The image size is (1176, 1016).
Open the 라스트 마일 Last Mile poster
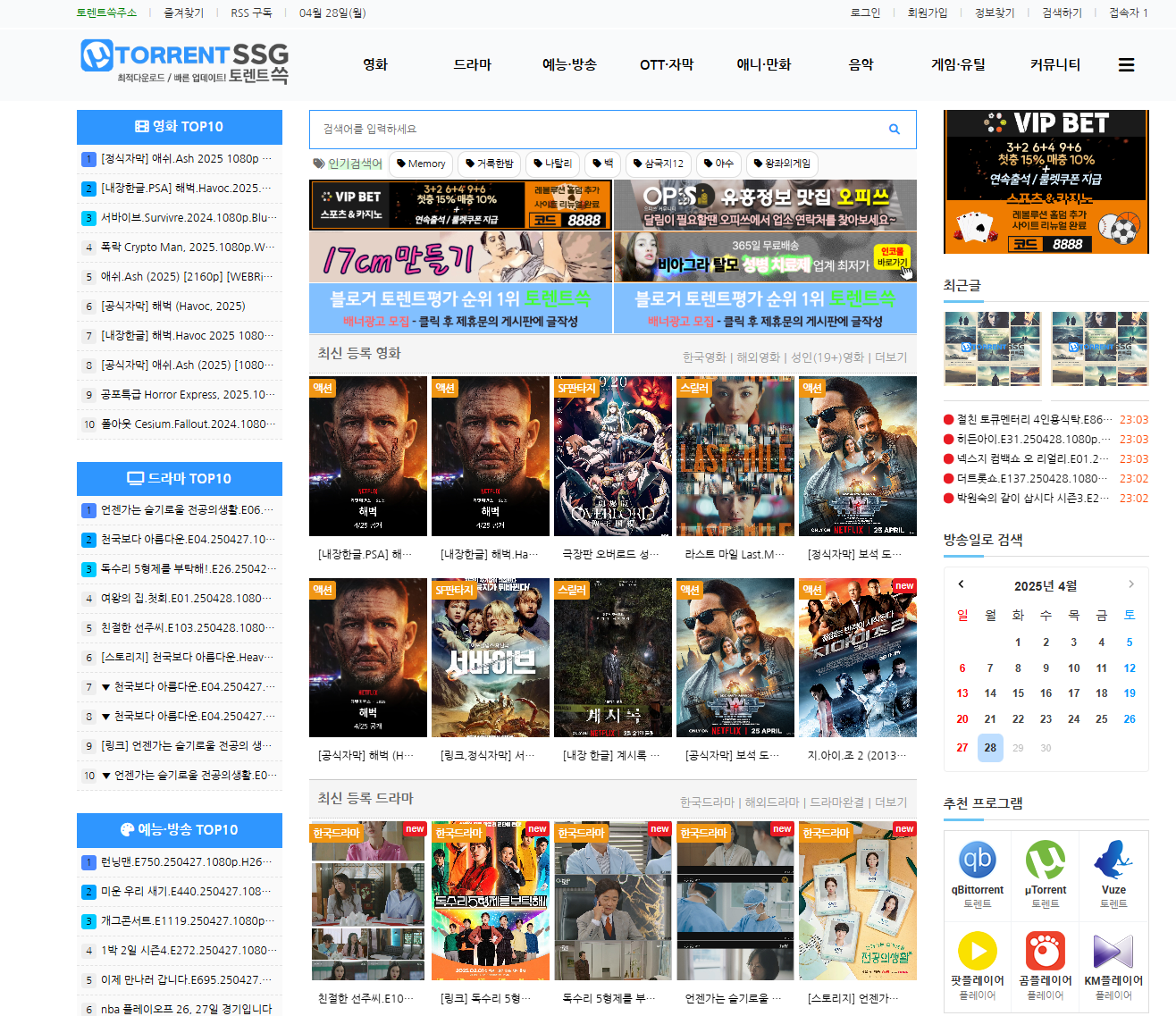pyautogui.click(x=735, y=456)
